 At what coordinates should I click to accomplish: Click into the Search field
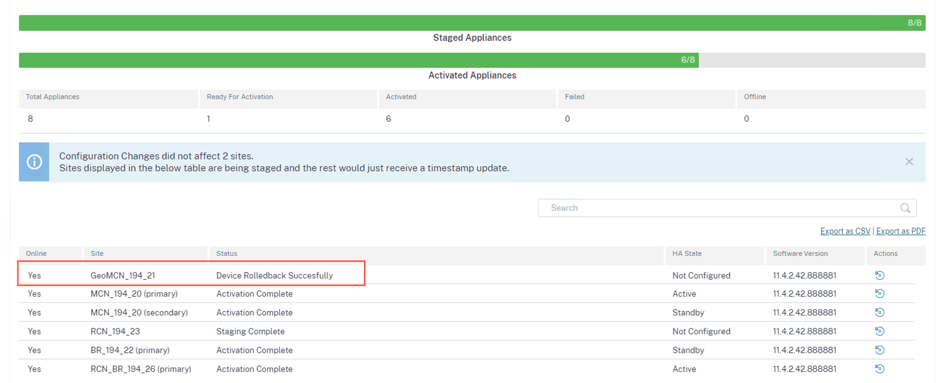point(727,208)
